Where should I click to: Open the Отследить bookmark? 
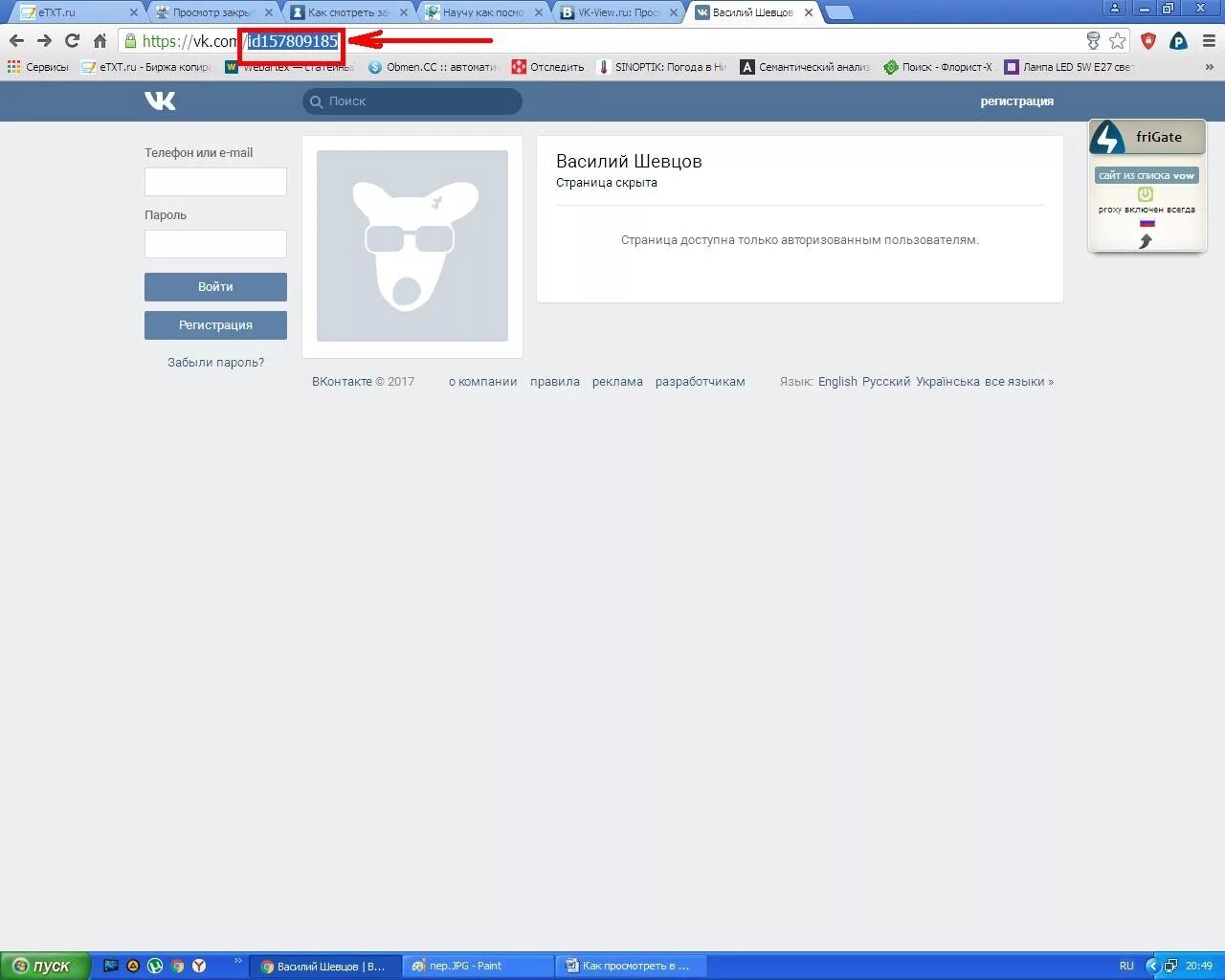tap(548, 67)
